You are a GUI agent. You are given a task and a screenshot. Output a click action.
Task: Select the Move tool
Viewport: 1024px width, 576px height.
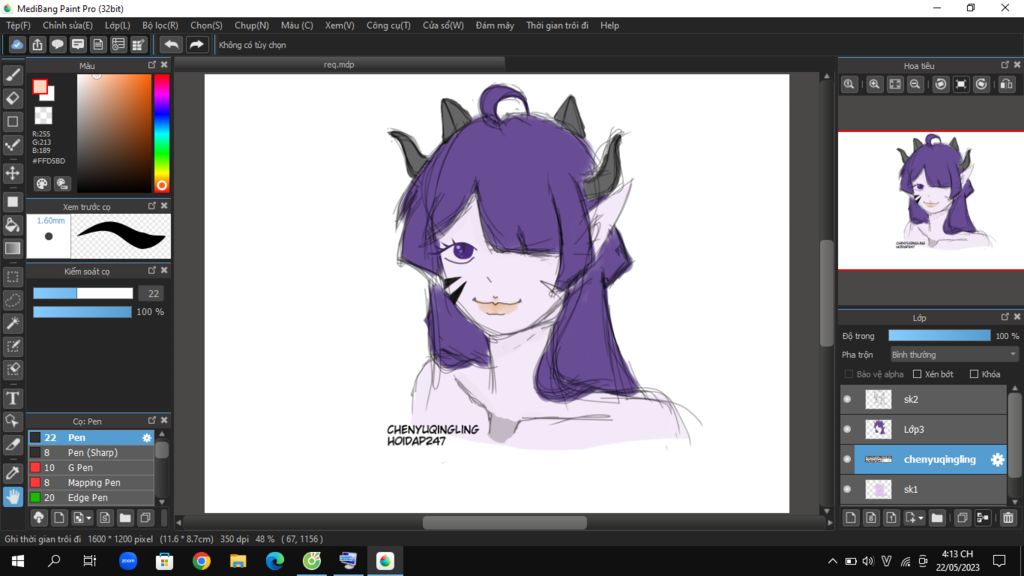click(x=13, y=173)
